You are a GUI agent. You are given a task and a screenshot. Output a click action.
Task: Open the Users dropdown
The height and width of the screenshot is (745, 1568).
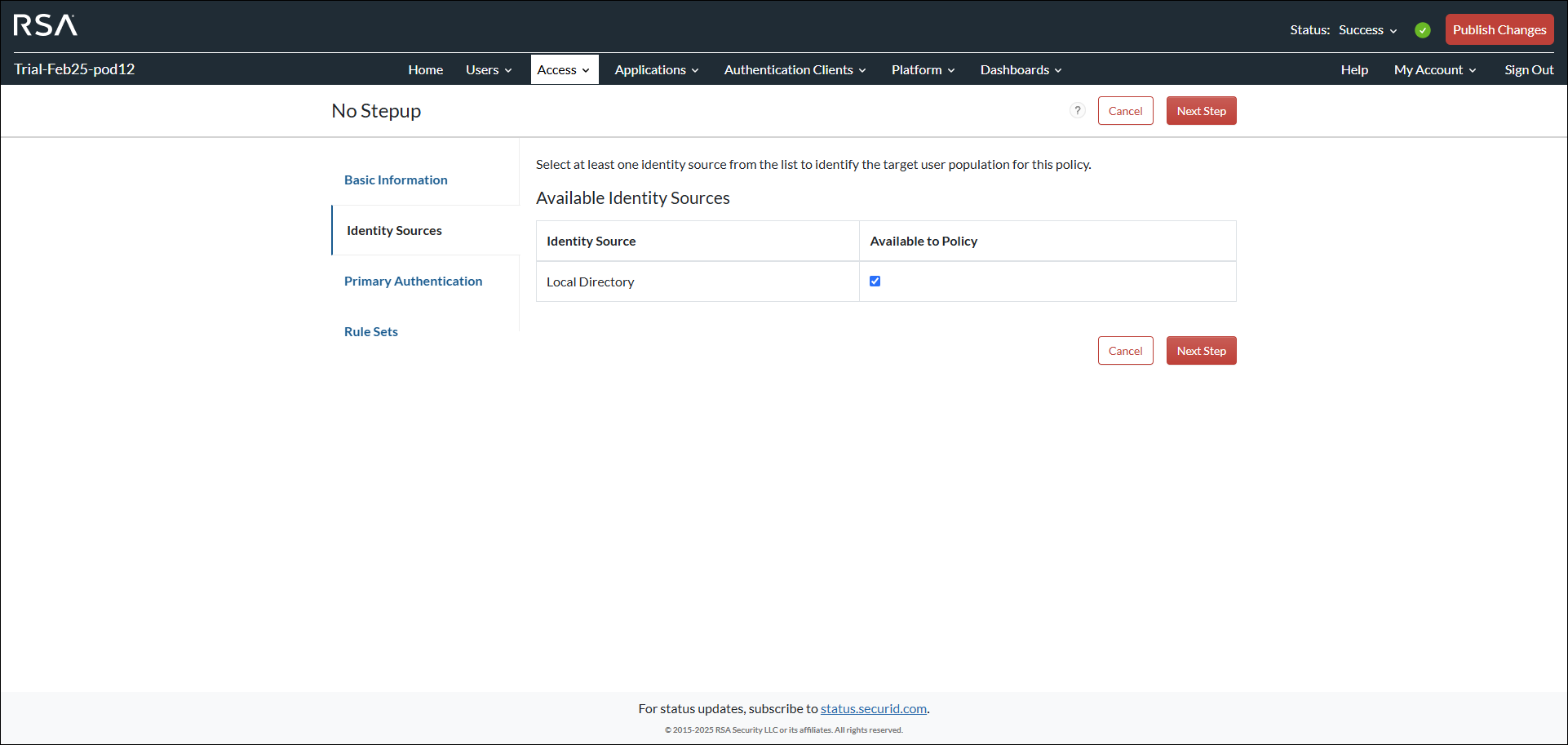click(487, 69)
